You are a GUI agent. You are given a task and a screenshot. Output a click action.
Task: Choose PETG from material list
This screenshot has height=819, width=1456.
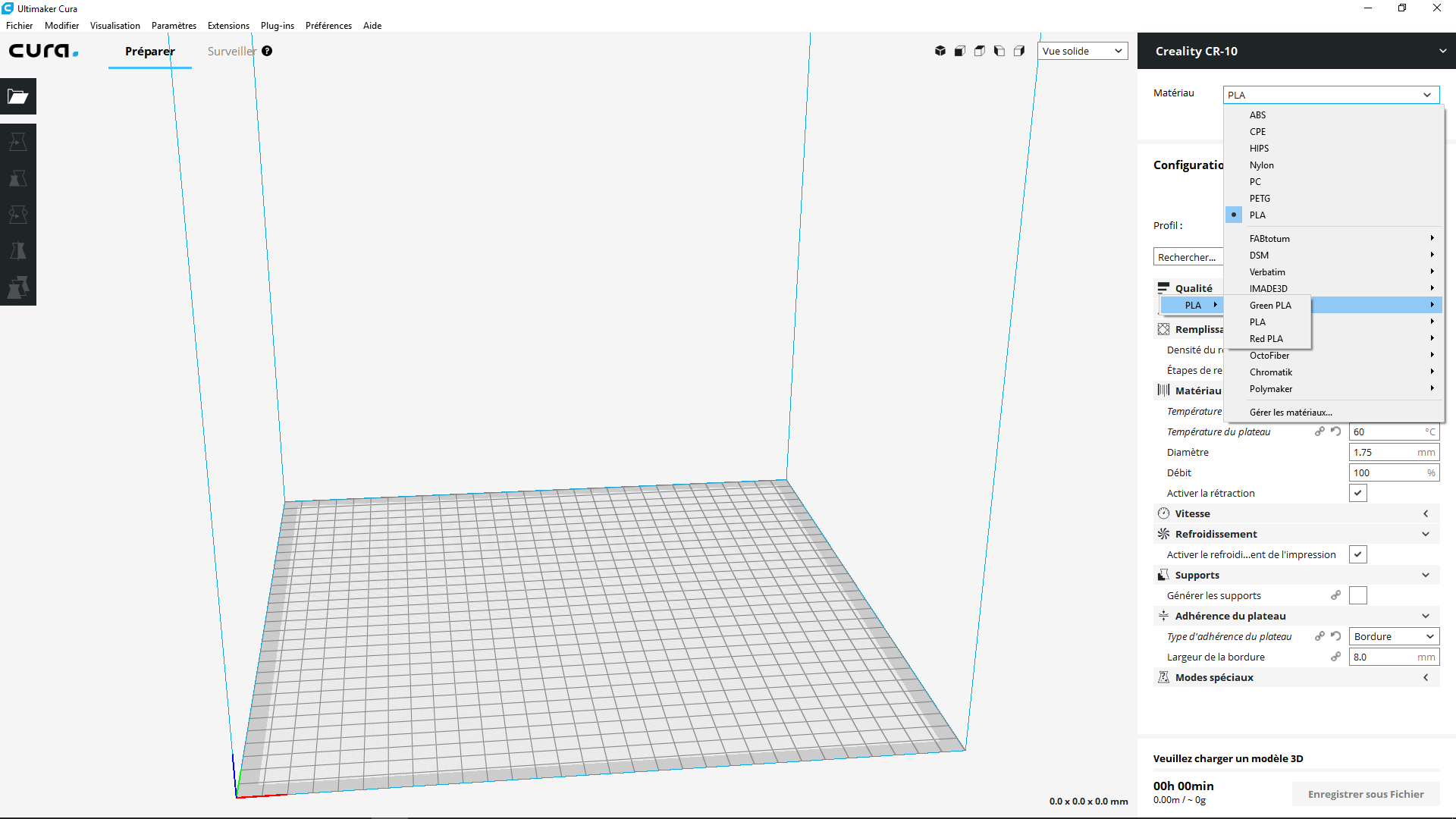pyautogui.click(x=1260, y=198)
